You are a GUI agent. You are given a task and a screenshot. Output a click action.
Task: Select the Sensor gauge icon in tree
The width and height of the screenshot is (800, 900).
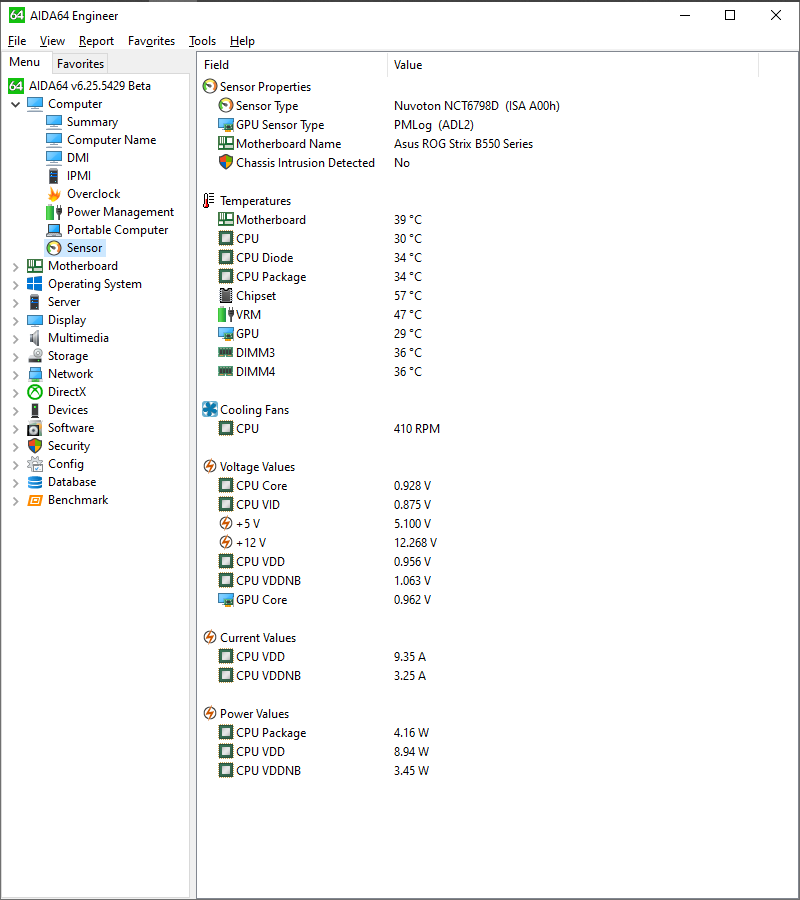pyautogui.click(x=54, y=248)
